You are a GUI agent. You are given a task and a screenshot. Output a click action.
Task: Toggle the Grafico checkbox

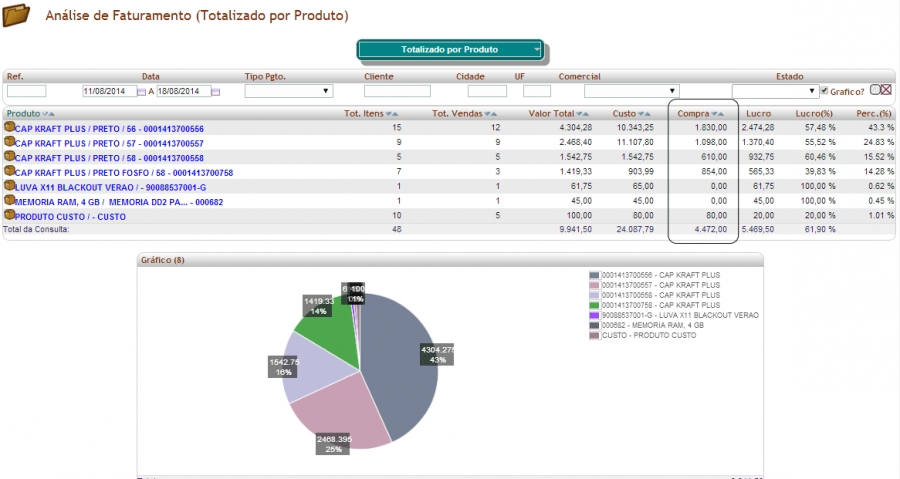(x=823, y=91)
